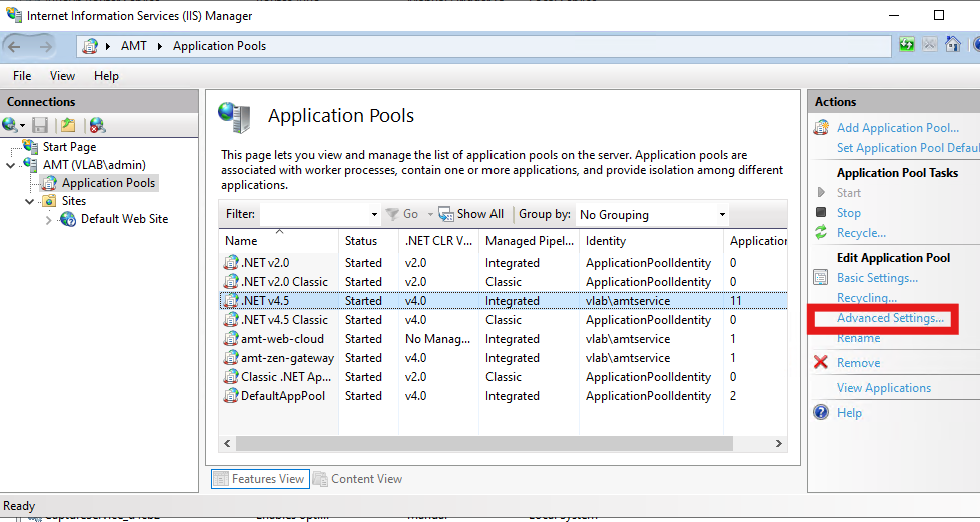Viewport: 980px width, 522px height.
Task: Click the green Refresh page icon
Action: coord(907,44)
